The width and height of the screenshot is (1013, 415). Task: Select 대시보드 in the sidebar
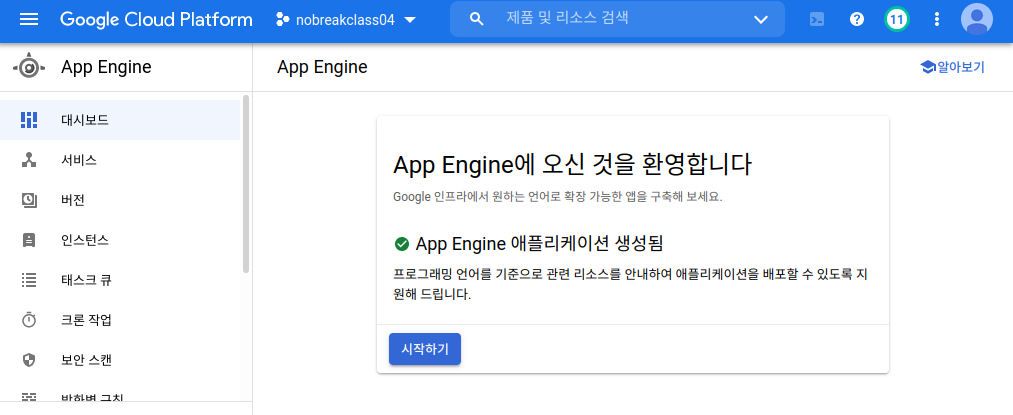click(120, 120)
